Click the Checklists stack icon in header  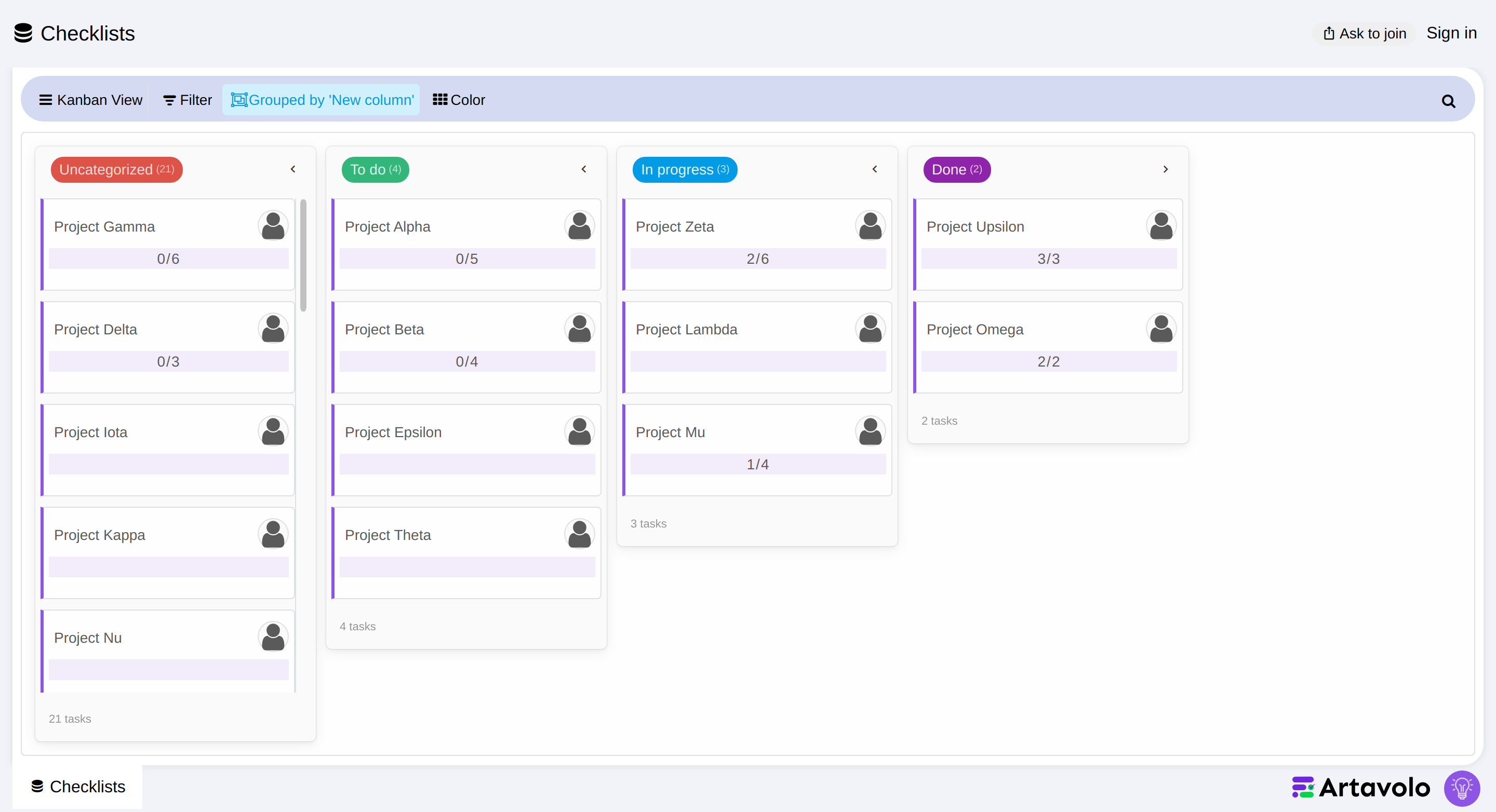(23, 33)
